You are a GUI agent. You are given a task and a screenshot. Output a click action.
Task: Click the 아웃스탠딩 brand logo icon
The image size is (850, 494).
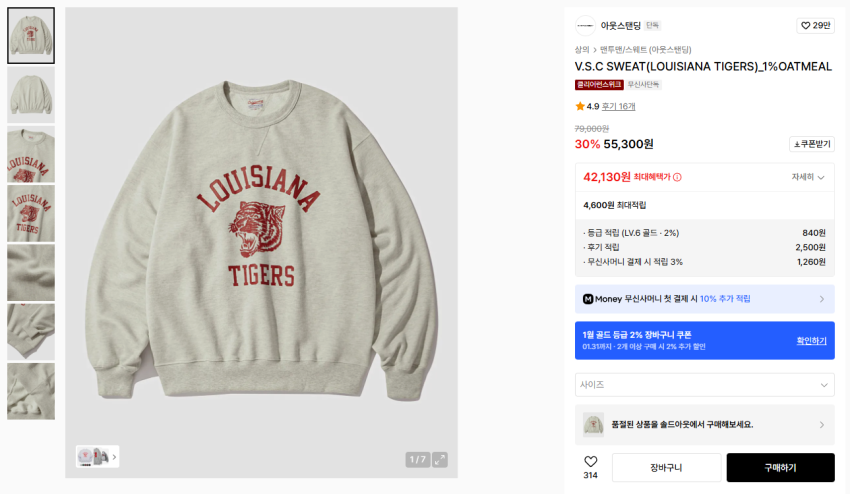click(585, 26)
